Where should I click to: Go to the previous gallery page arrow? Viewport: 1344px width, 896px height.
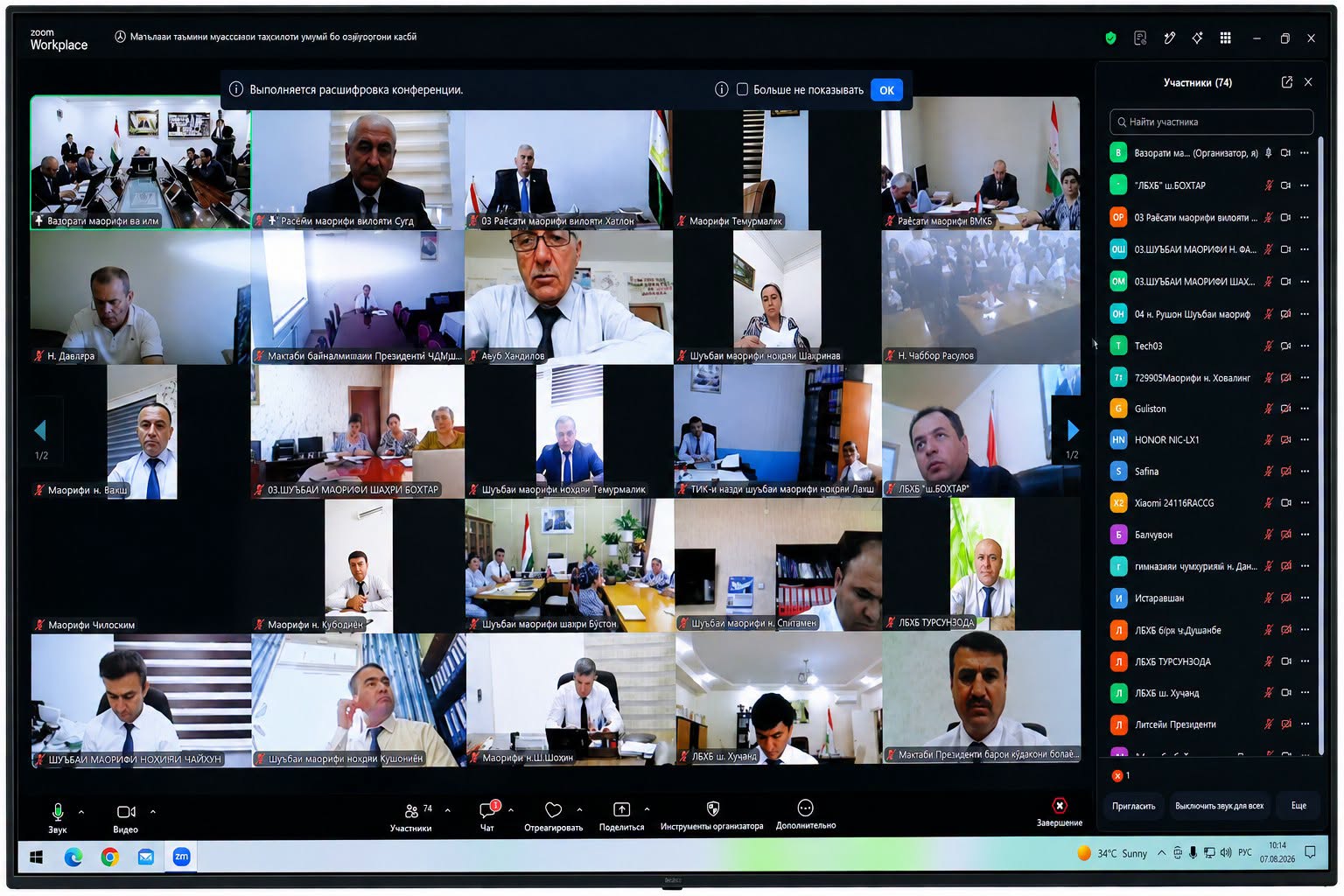(x=39, y=430)
